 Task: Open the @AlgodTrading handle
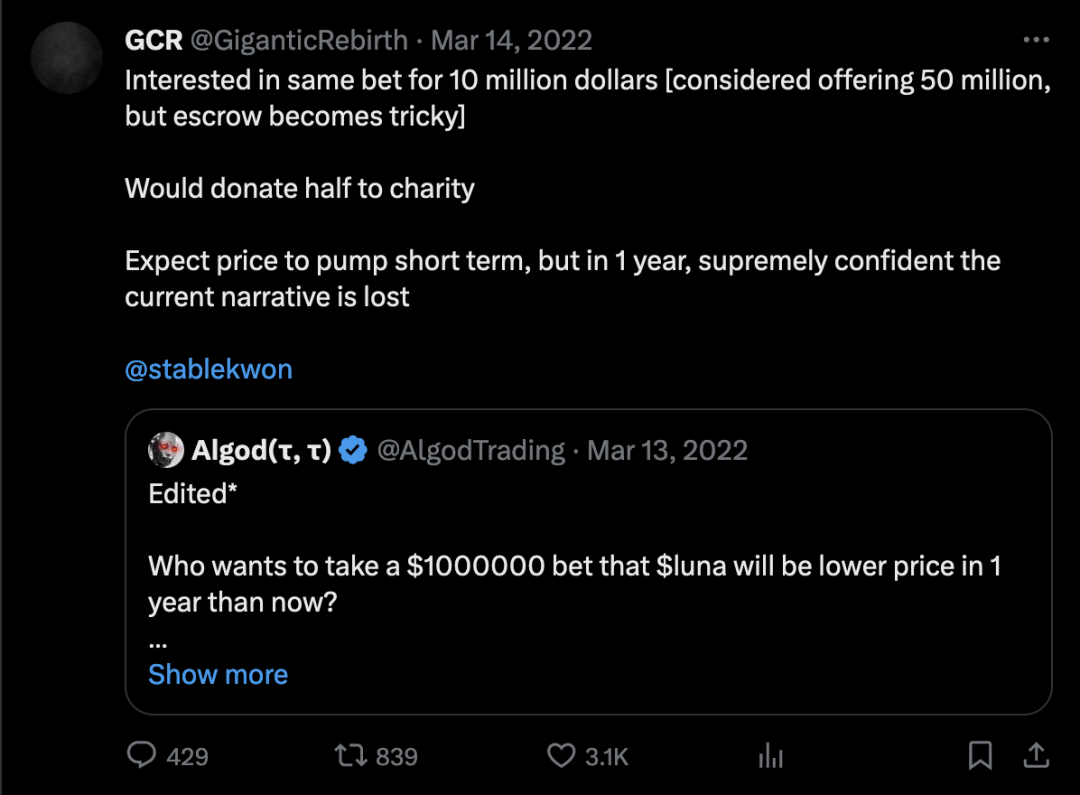click(x=471, y=451)
